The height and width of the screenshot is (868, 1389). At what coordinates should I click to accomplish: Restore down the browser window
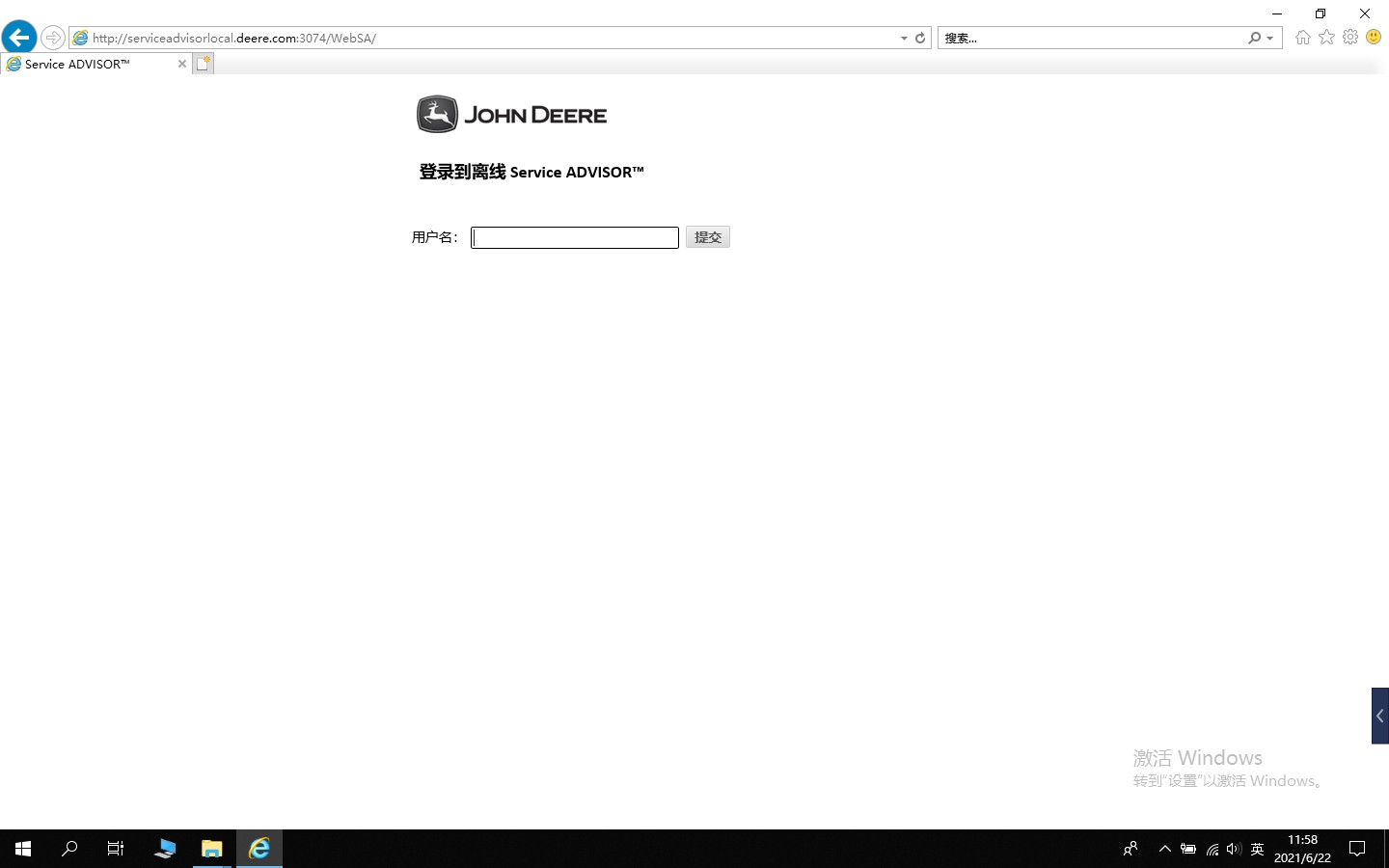tap(1321, 14)
